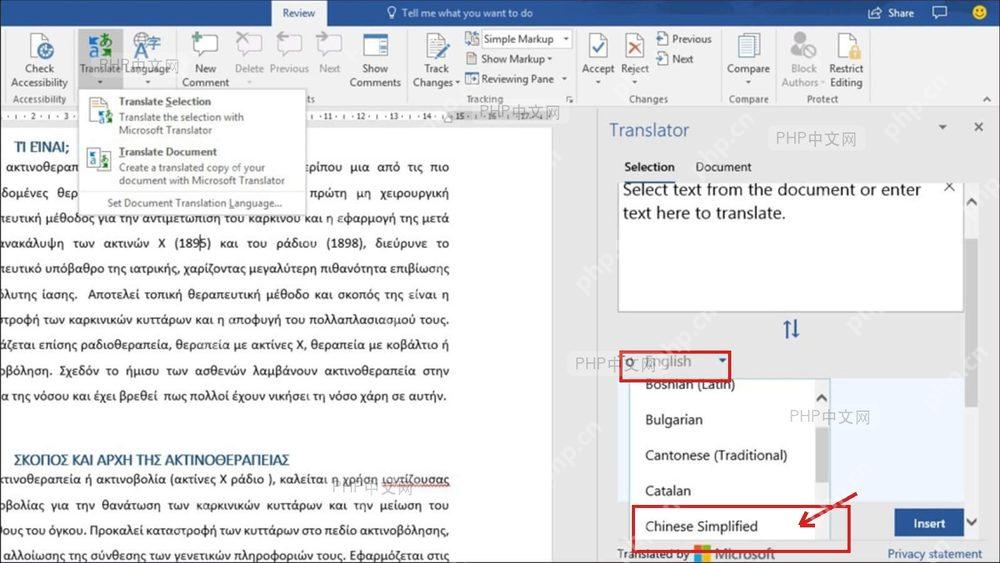This screenshot has width=1000, height=563.
Task: Open the Language ribbon button
Action: pos(147,59)
